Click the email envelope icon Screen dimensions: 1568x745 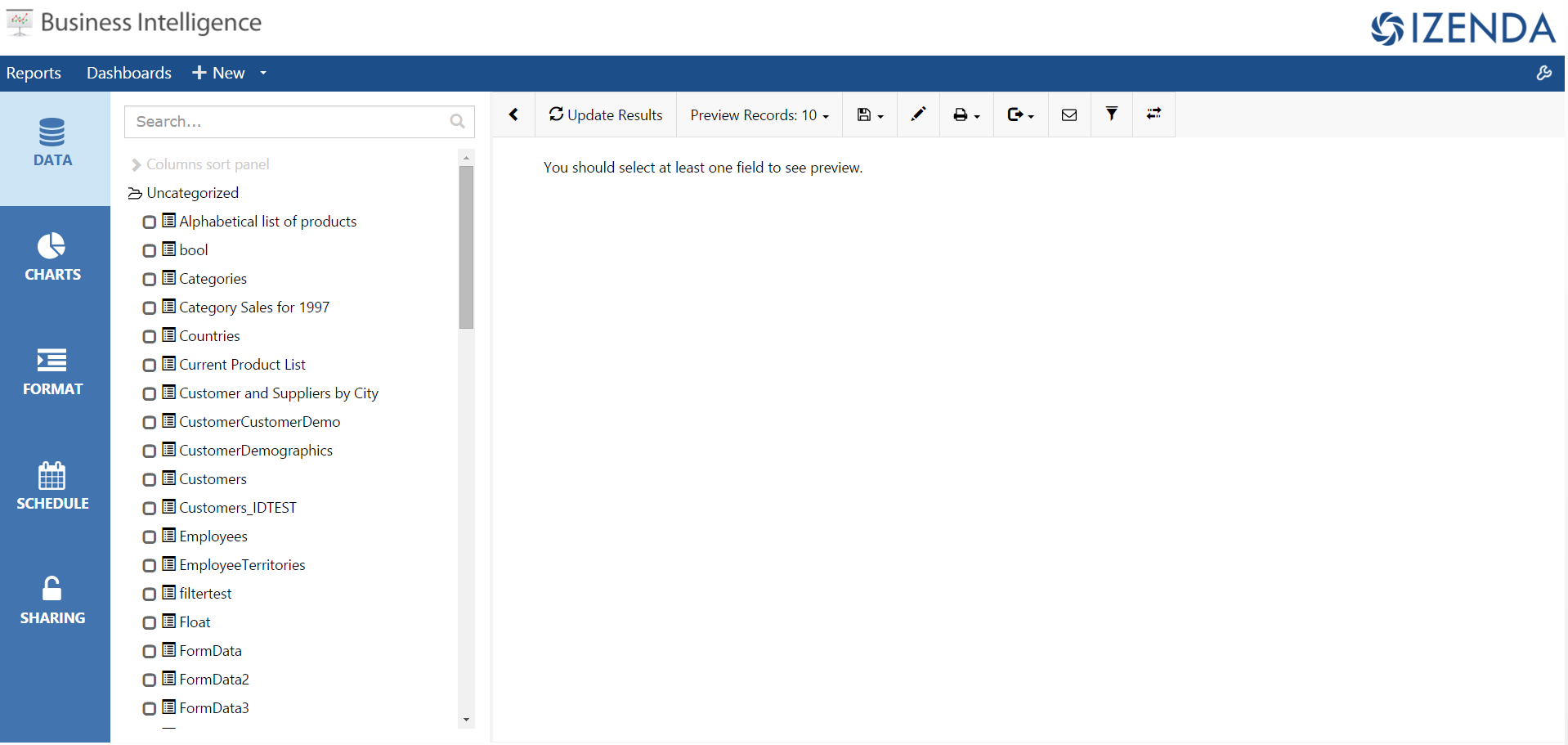[x=1069, y=114]
